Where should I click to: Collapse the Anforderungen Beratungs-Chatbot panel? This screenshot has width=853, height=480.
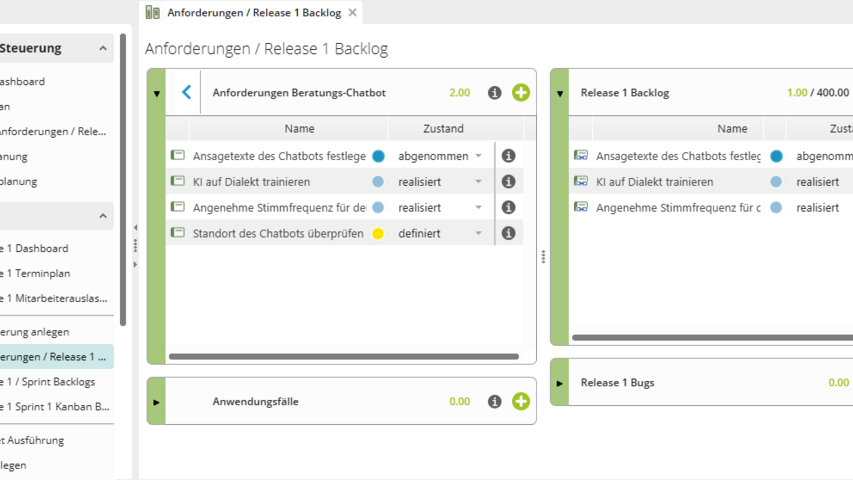tap(157, 94)
